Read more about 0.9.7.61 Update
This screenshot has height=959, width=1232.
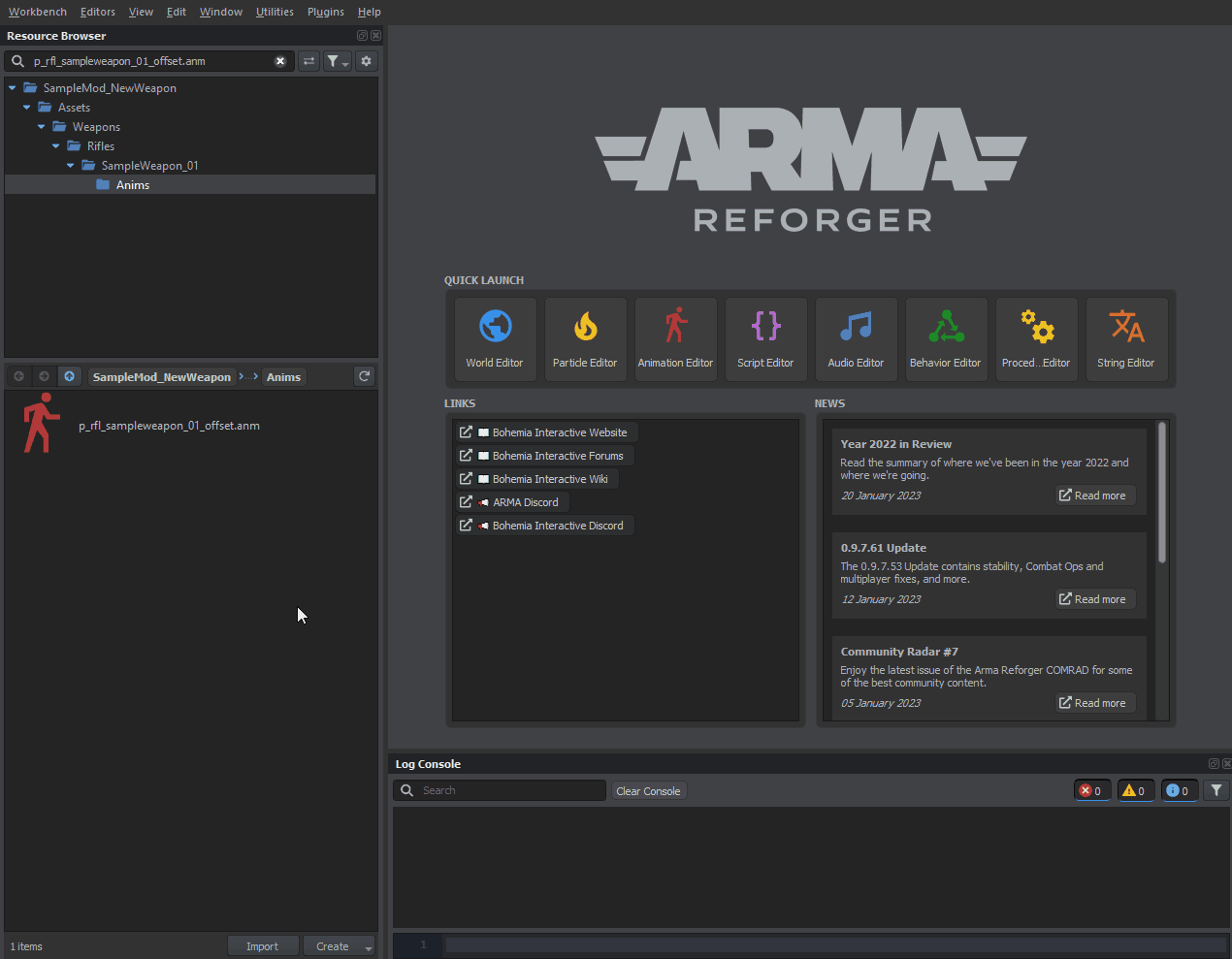(x=1094, y=599)
